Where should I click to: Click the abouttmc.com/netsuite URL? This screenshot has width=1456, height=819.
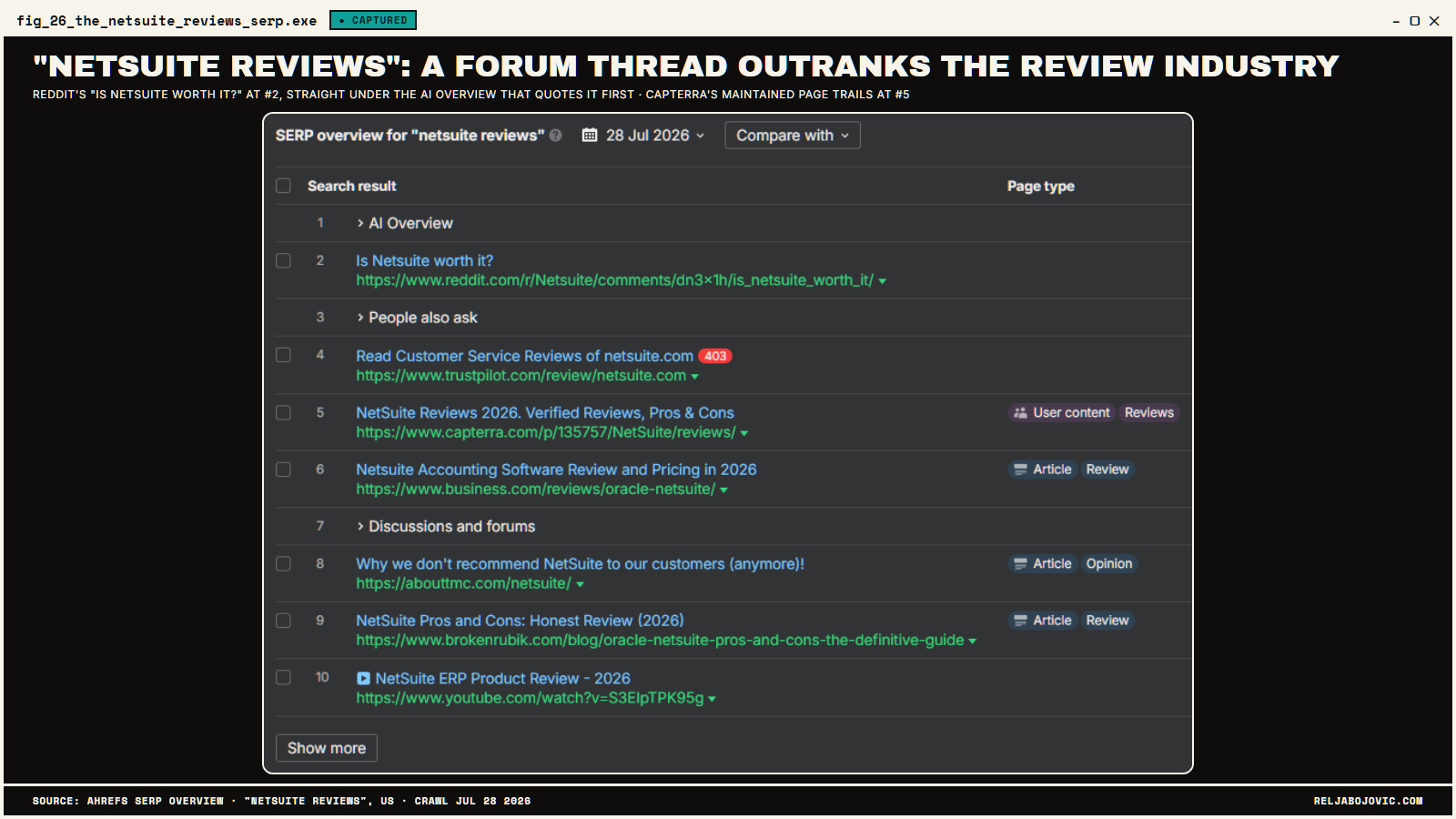(x=464, y=583)
